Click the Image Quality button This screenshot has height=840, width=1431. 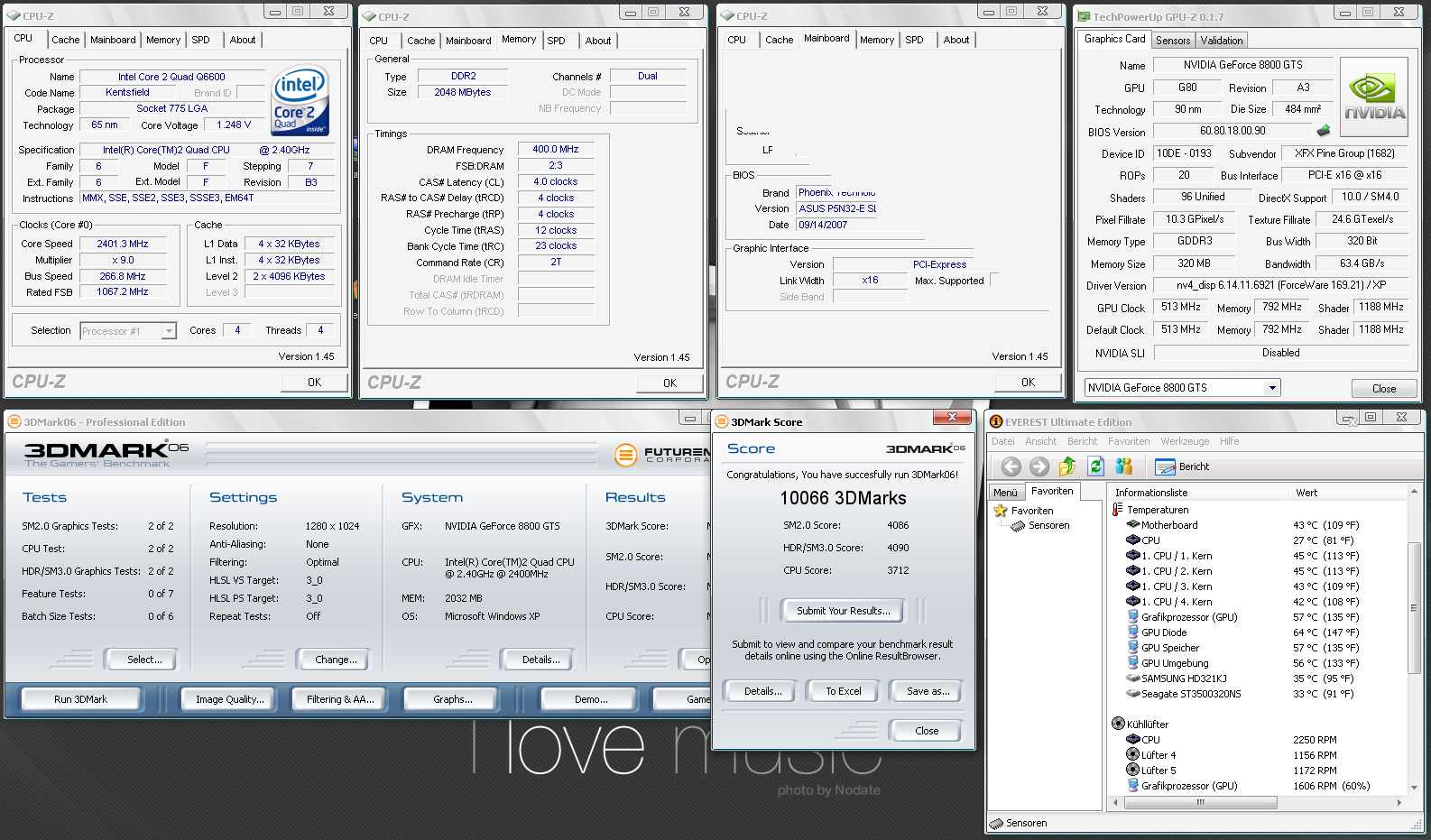pyautogui.click(x=230, y=699)
